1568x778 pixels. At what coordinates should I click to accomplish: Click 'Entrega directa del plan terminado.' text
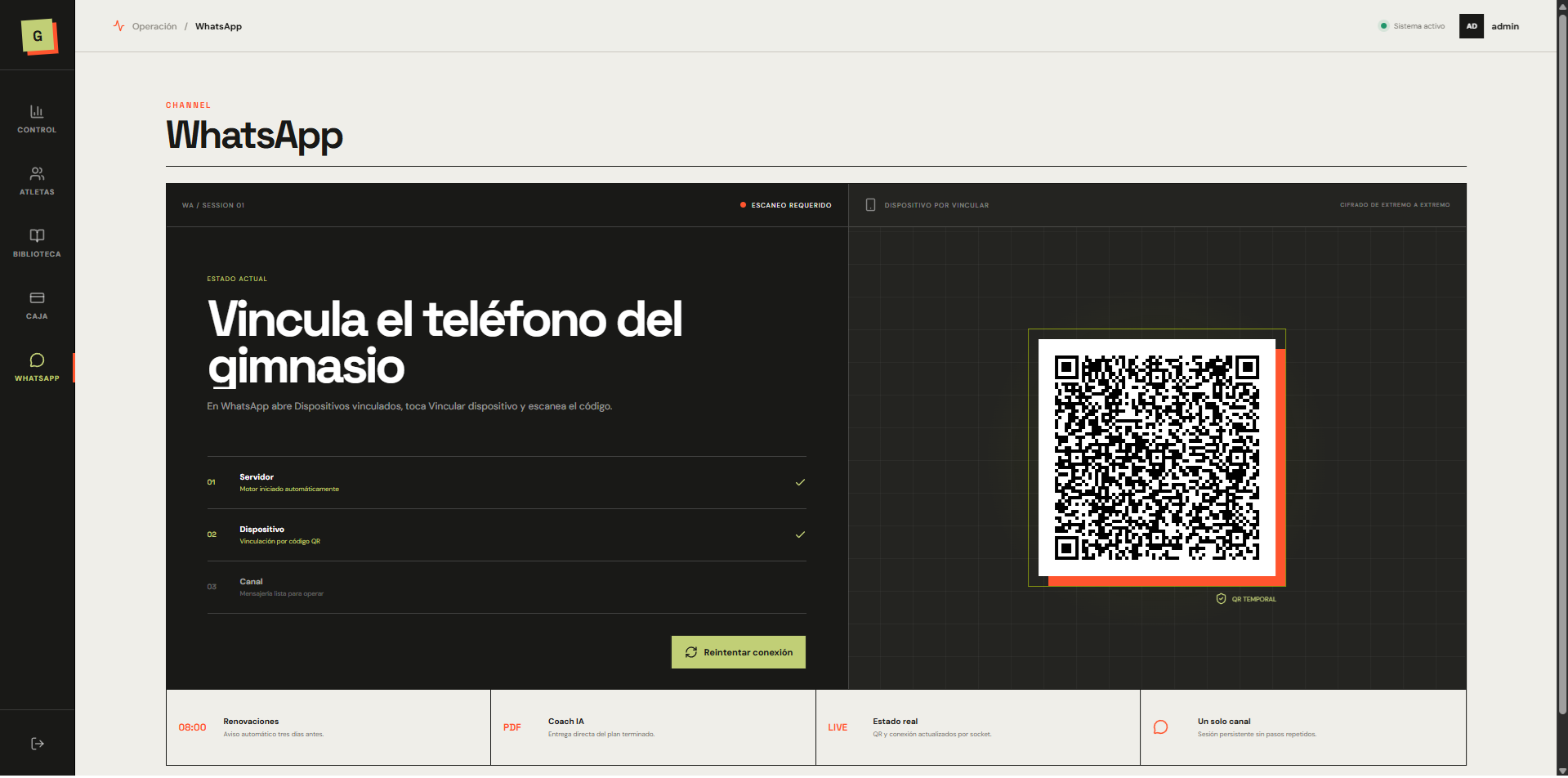tap(601, 734)
